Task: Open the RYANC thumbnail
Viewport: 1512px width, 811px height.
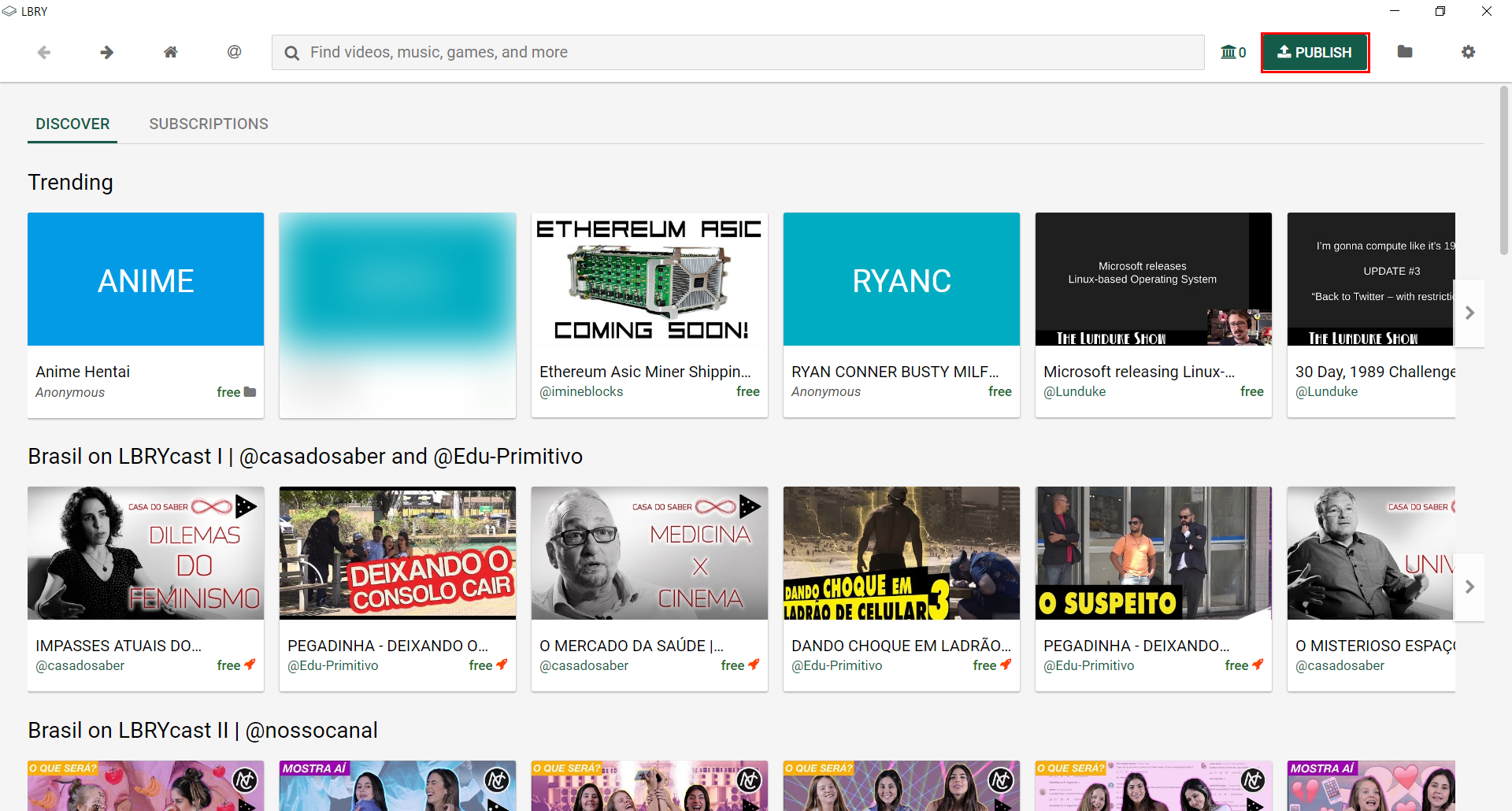Action: tap(902, 279)
